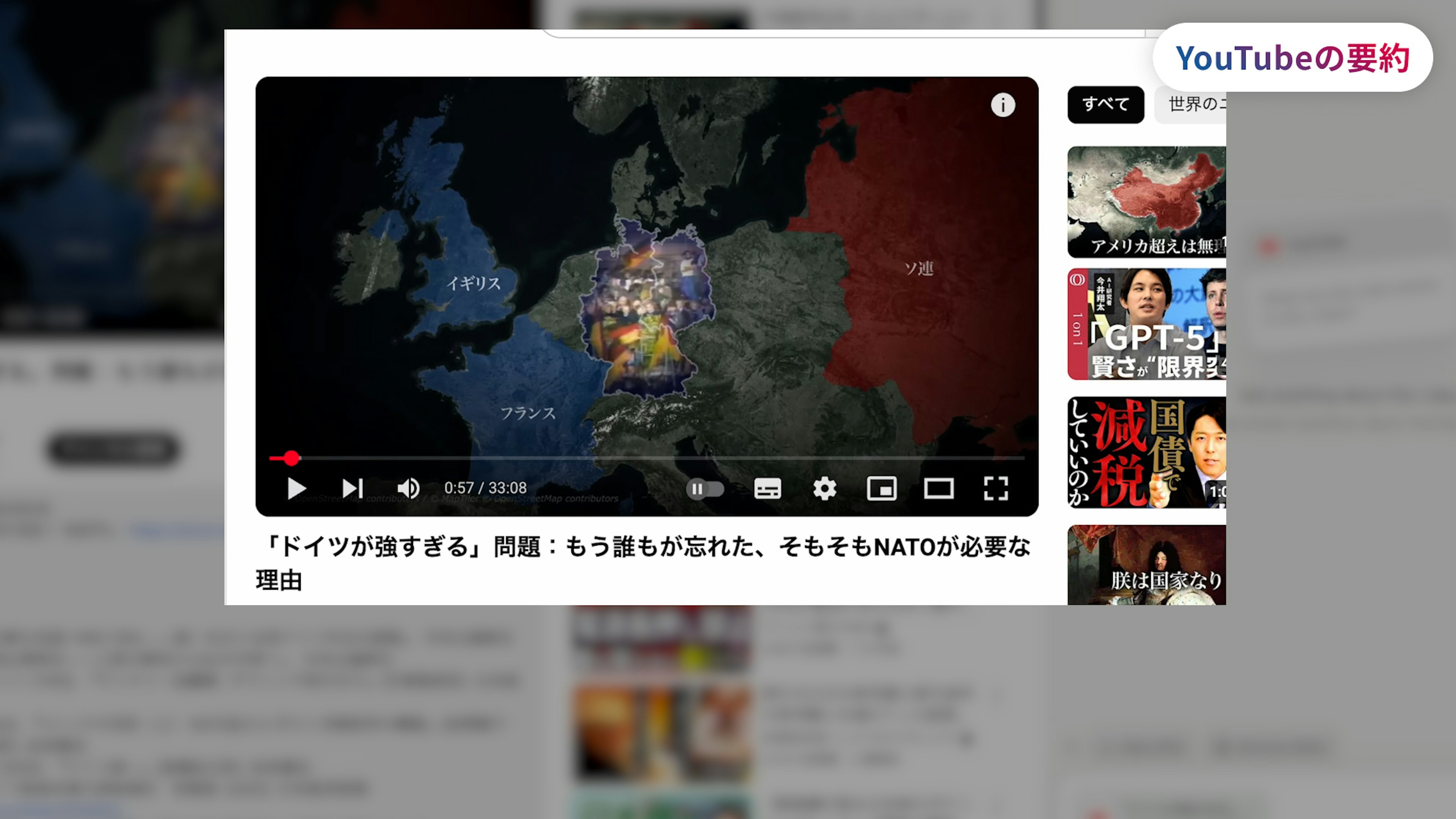Image resolution: width=1456 pixels, height=819 pixels.
Task: Mute audio via the speaker icon
Action: 408,488
